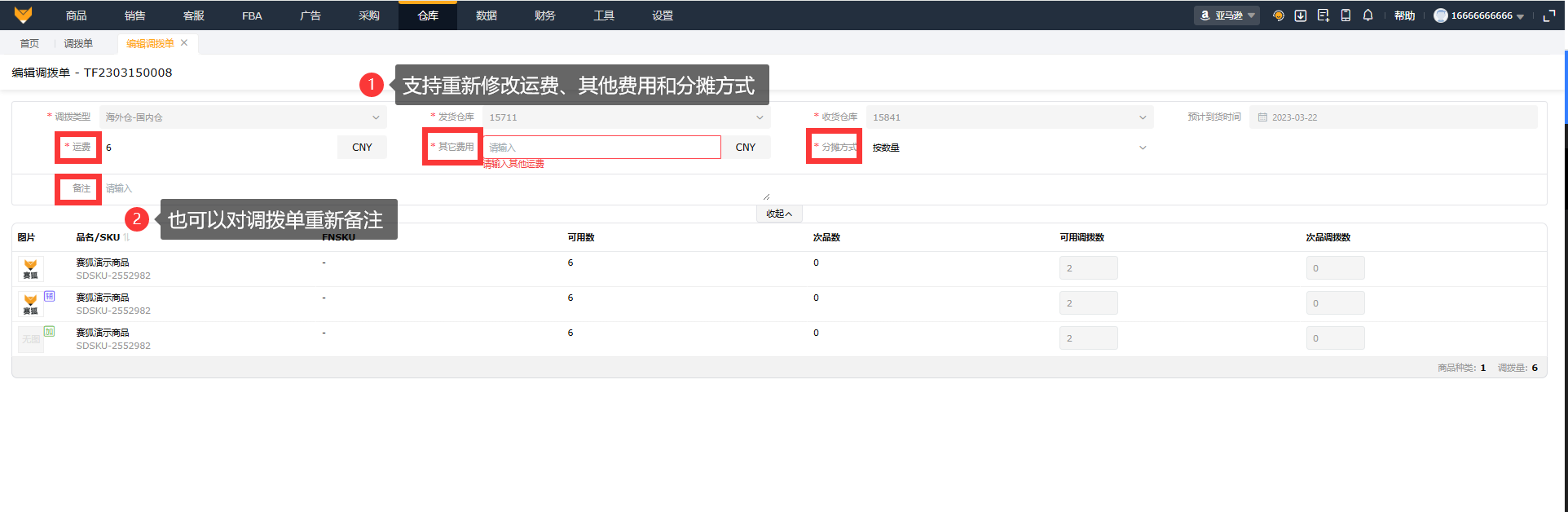Viewport: 1568px width, 512px height.
Task: Click second row product thumbnail
Action: coord(30,303)
